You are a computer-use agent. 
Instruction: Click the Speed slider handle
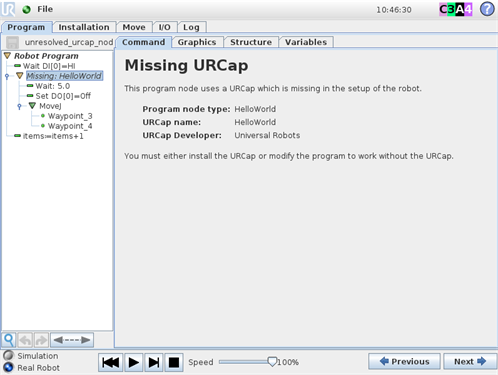[x=272, y=362]
